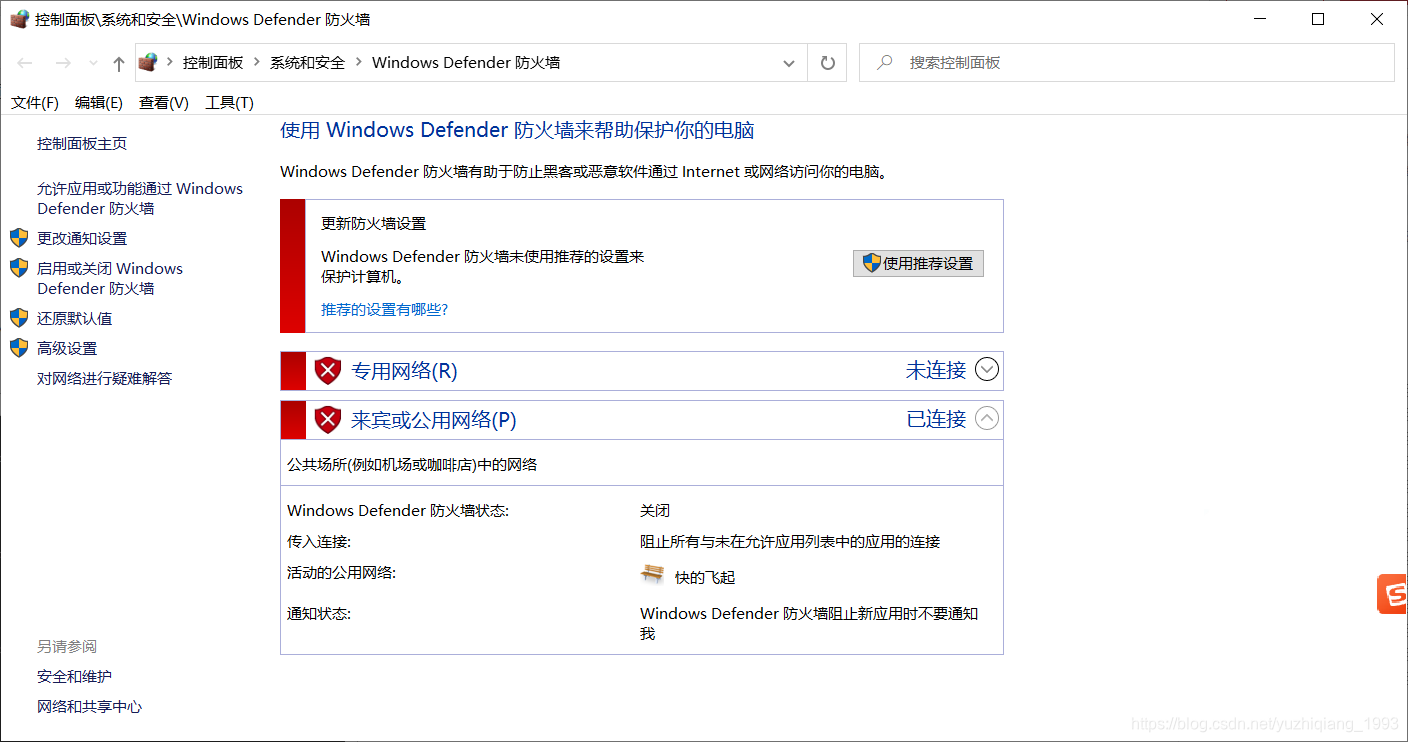This screenshot has width=1408, height=742.
Task: Expand the address bar history dropdown
Action: tap(789, 63)
